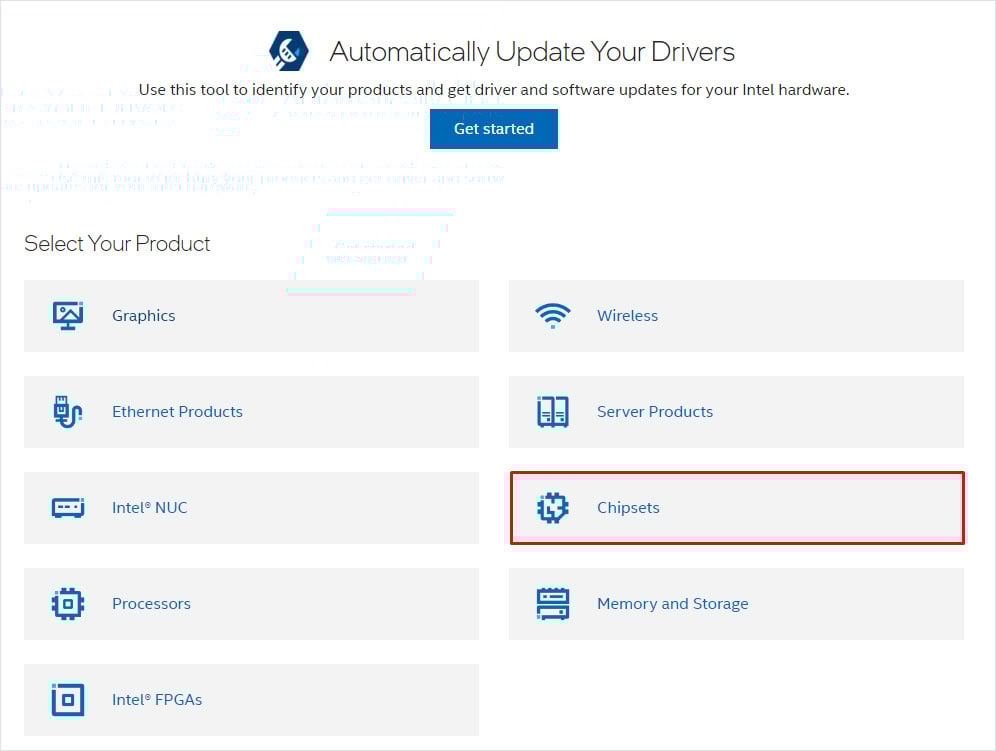Select the Chipsets text link
The image size is (996, 751).
tap(628, 508)
